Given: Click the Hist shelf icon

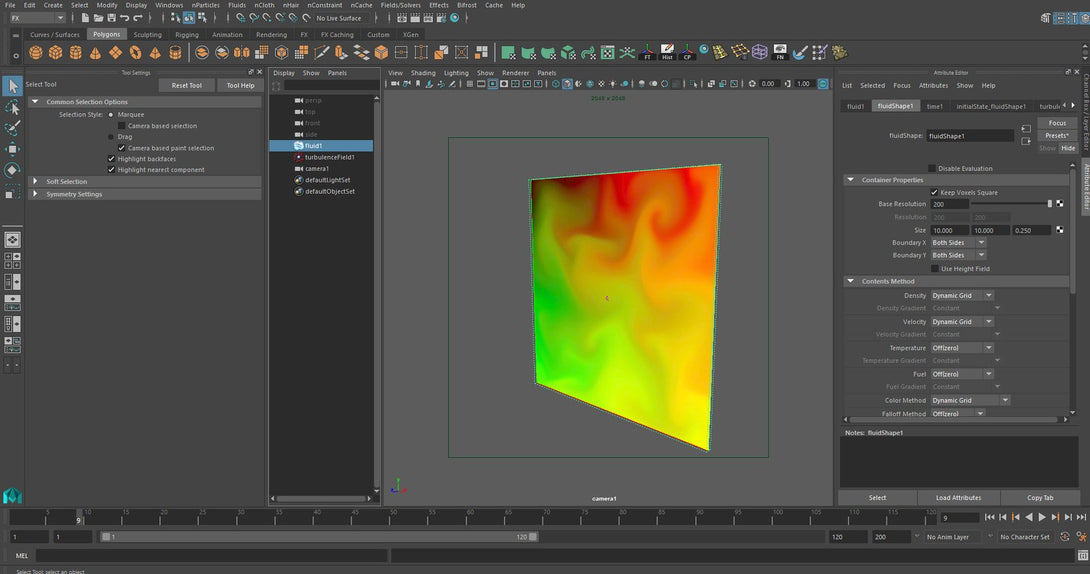Looking at the screenshot, I should (667, 53).
